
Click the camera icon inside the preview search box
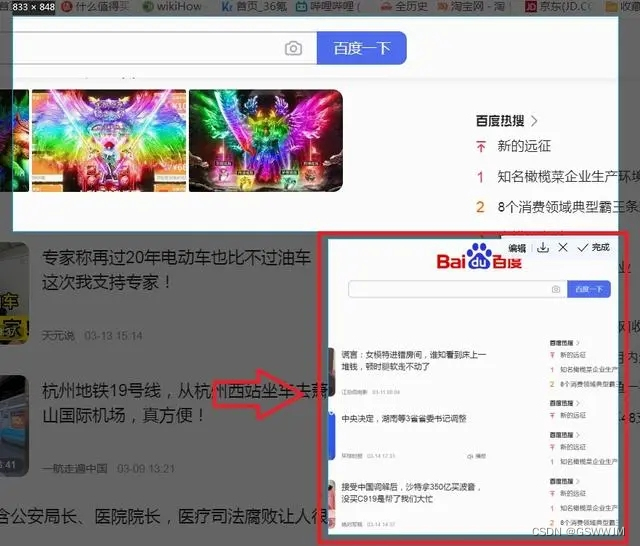tap(556, 289)
